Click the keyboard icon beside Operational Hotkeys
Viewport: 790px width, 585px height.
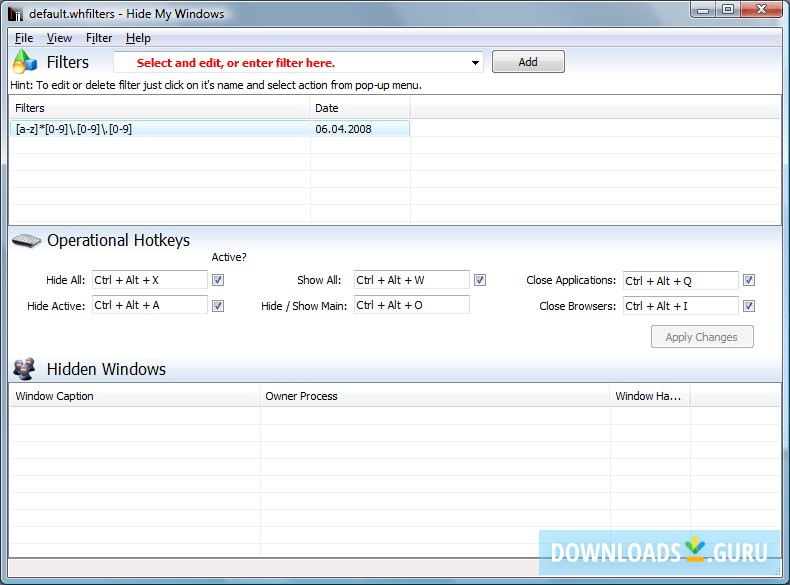click(x=26, y=241)
